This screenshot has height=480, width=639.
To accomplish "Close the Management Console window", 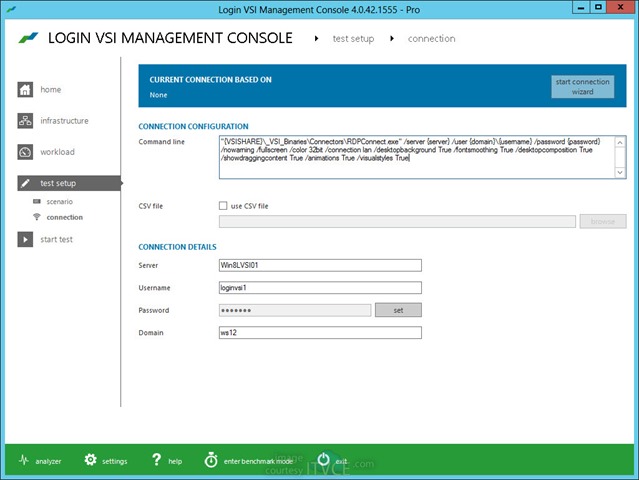I will 620,7.
